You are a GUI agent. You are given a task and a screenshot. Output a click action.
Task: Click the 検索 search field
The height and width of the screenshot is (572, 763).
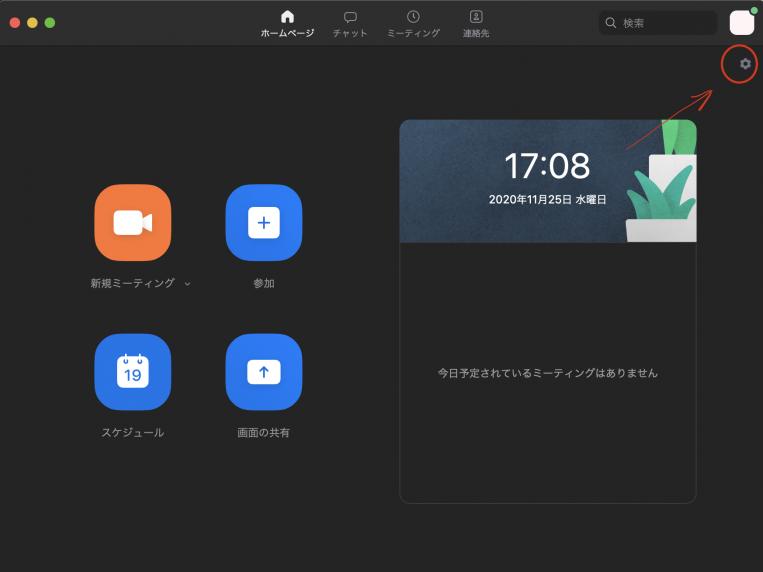tap(658, 23)
